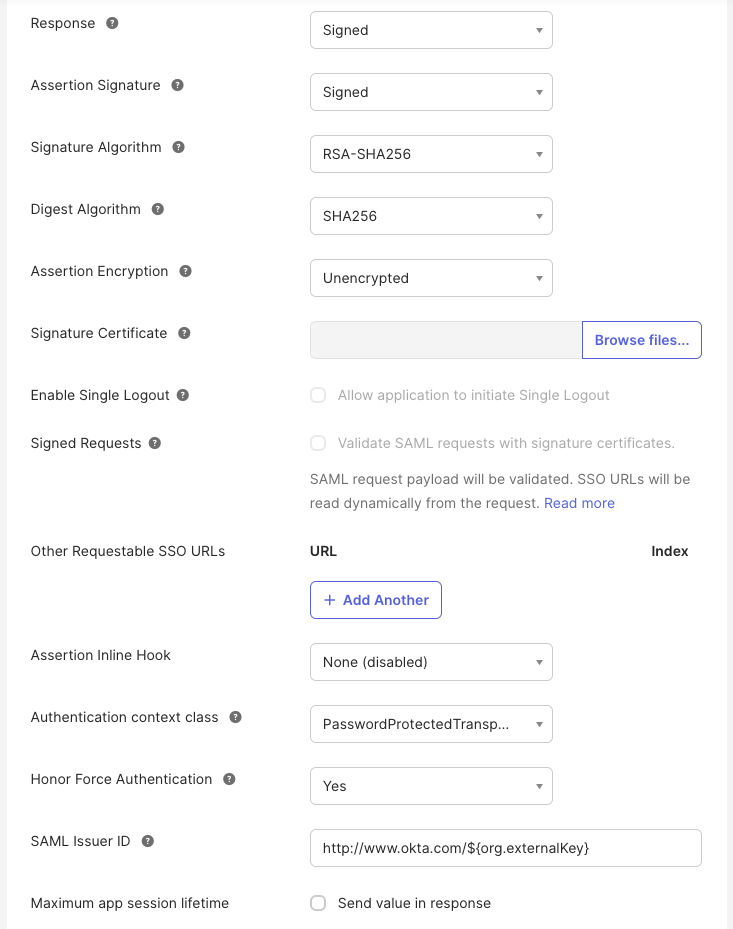The height and width of the screenshot is (929, 733).
Task: Expand the Assertion Encryption Unencrypted dropdown
Action: 431,278
